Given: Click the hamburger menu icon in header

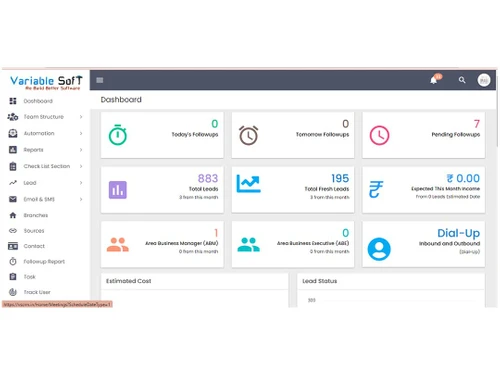Looking at the screenshot, I should tap(100, 80).
